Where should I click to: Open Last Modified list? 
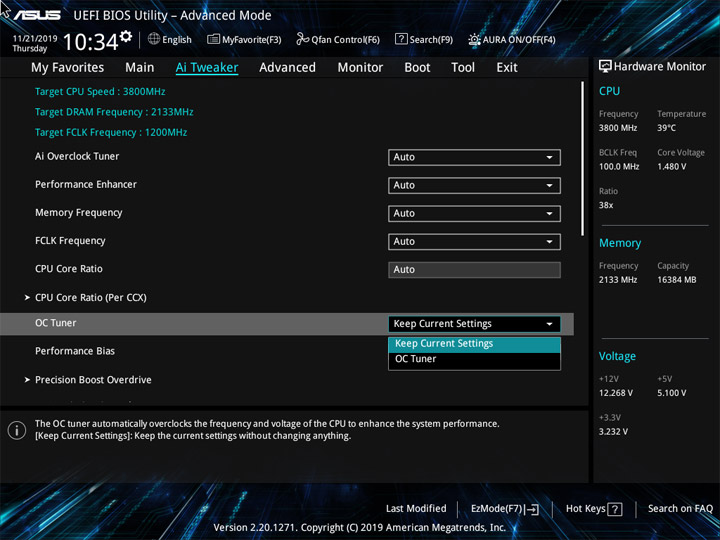[x=416, y=509]
